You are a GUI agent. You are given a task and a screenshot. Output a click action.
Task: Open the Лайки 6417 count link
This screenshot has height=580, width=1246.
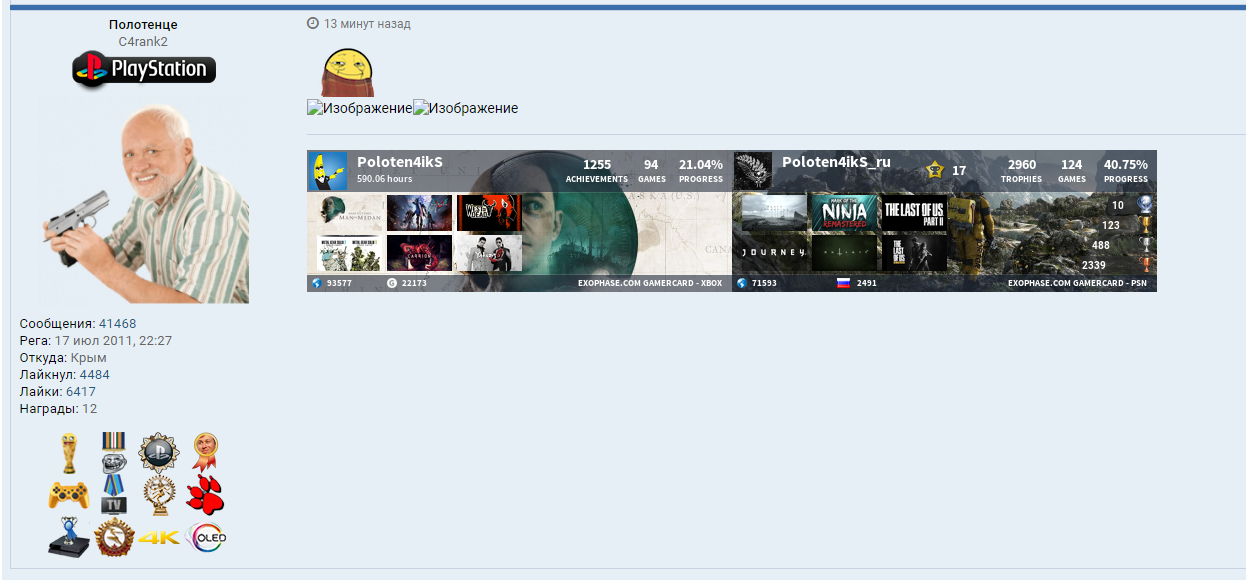[x=80, y=392]
